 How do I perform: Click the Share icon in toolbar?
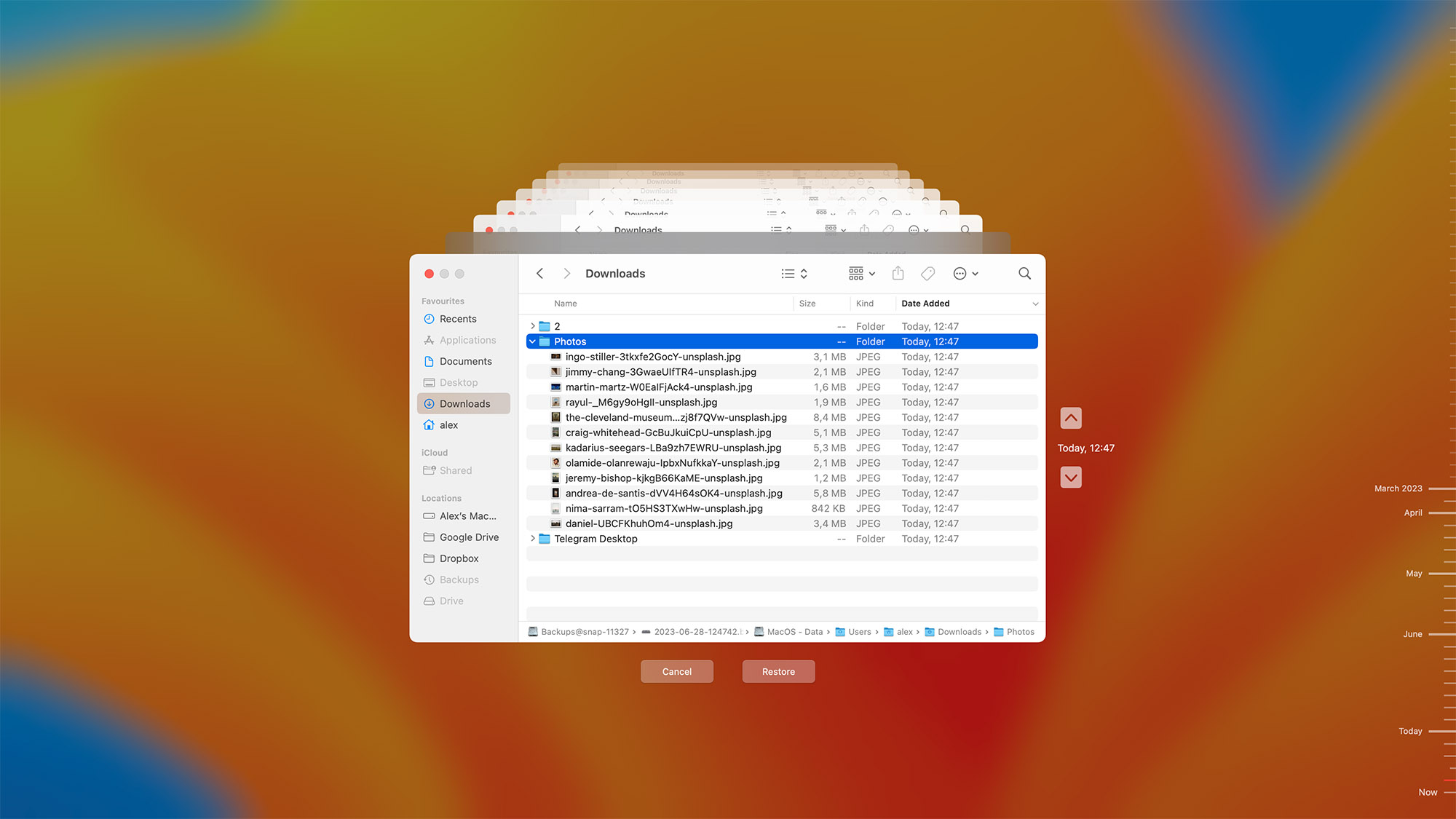point(897,273)
